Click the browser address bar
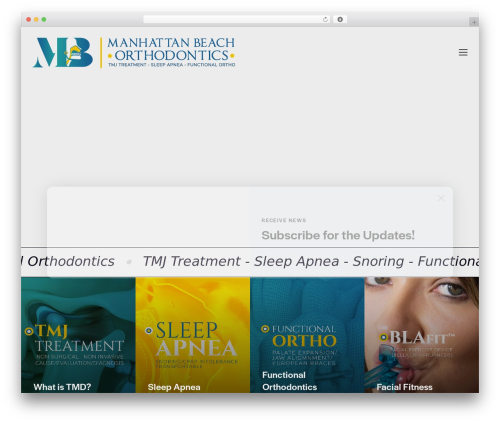The image size is (500, 423). pyautogui.click(x=236, y=20)
